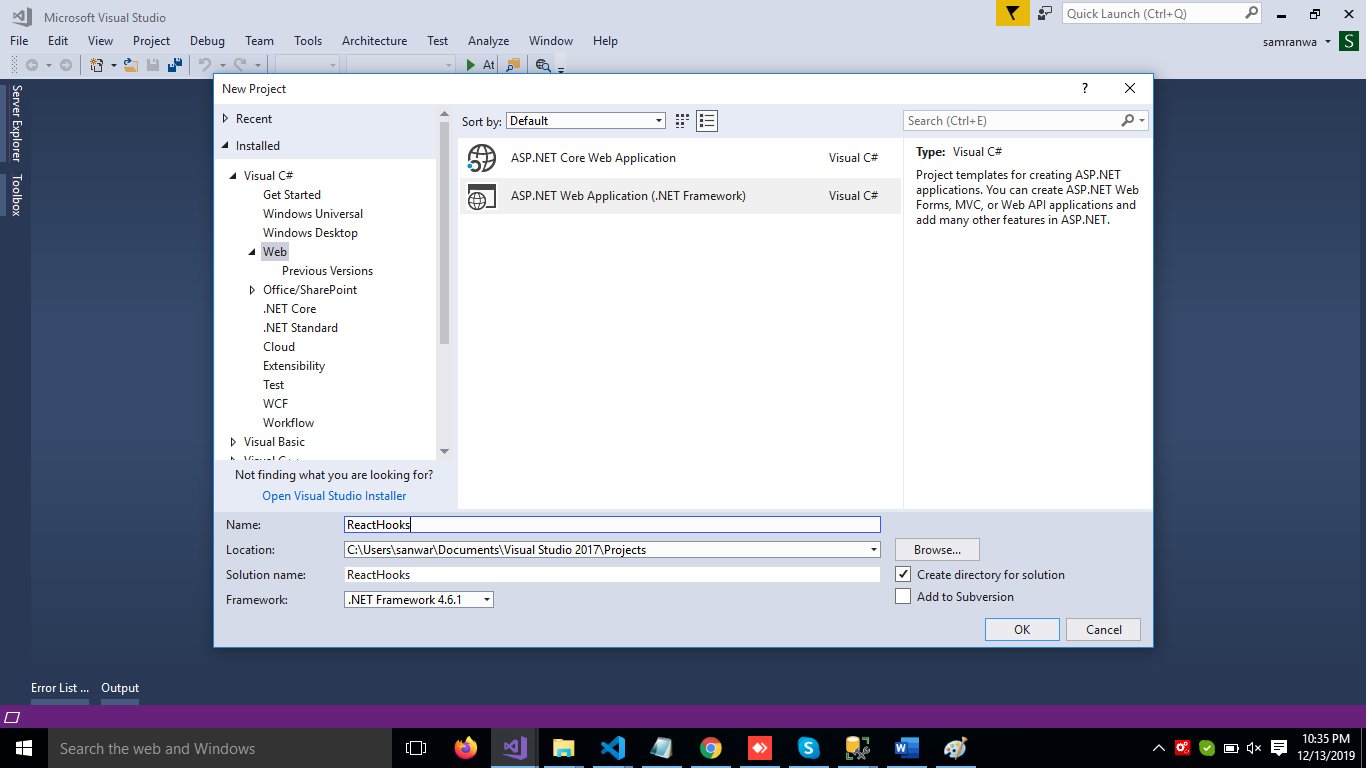Click the help question mark in New Project dialog
Image resolution: width=1366 pixels, height=768 pixels.
tap(1085, 89)
